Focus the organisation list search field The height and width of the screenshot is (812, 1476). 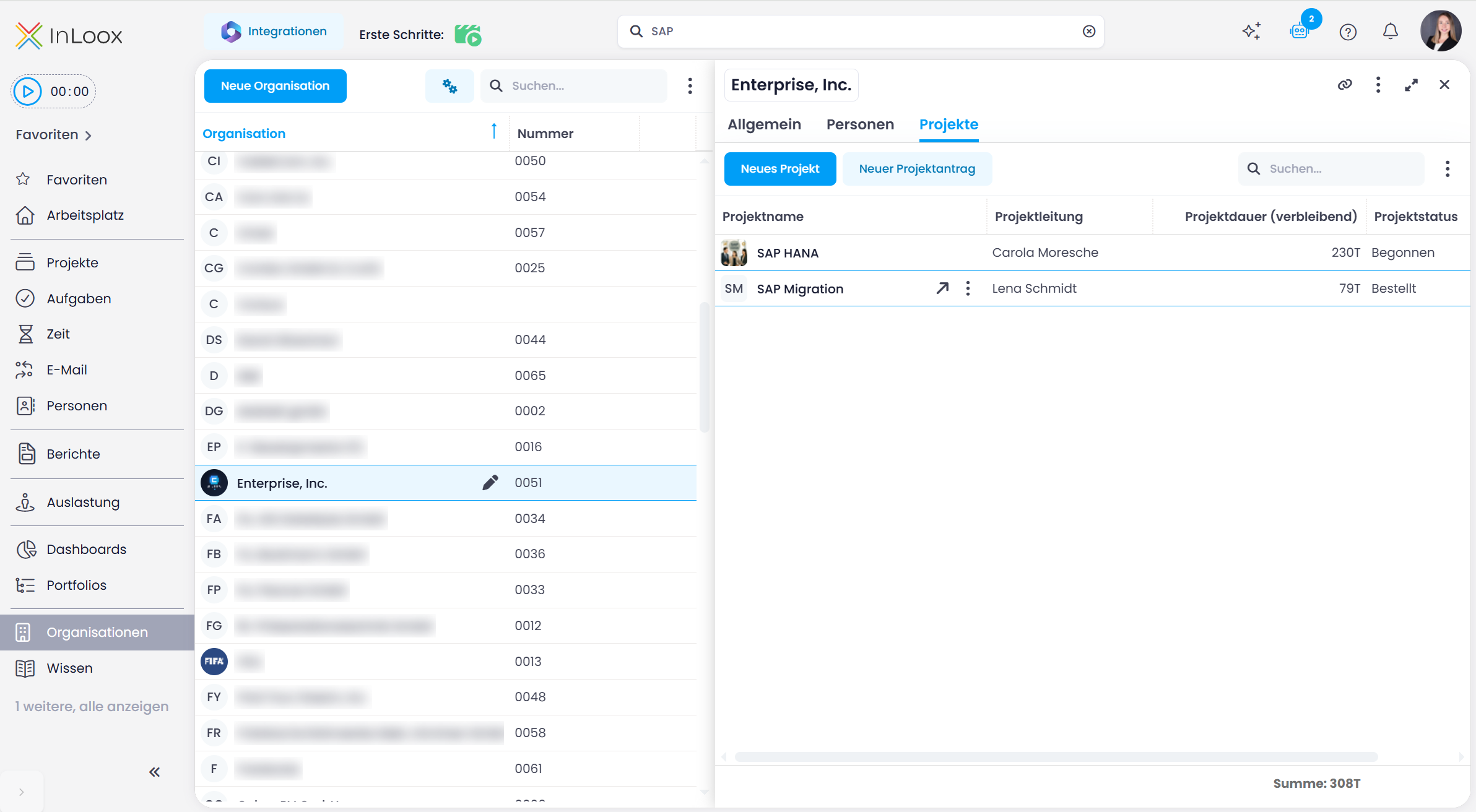[x=574, y=86]
